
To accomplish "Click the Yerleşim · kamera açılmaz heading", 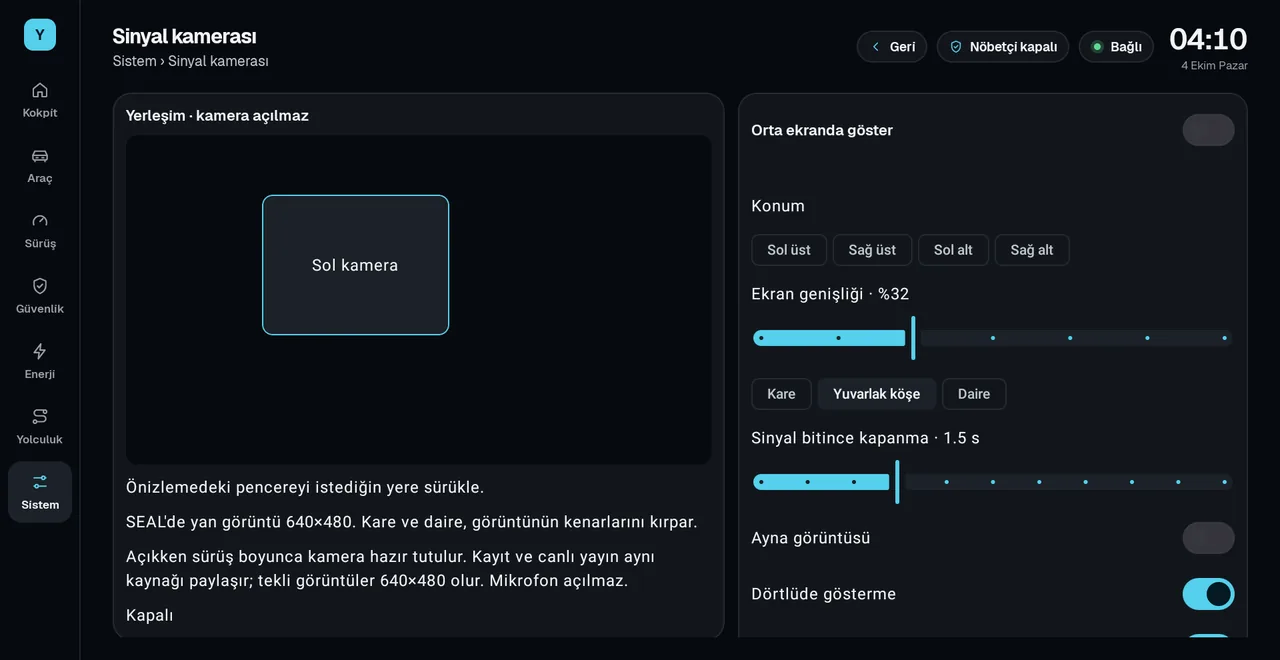I will 217,116.
